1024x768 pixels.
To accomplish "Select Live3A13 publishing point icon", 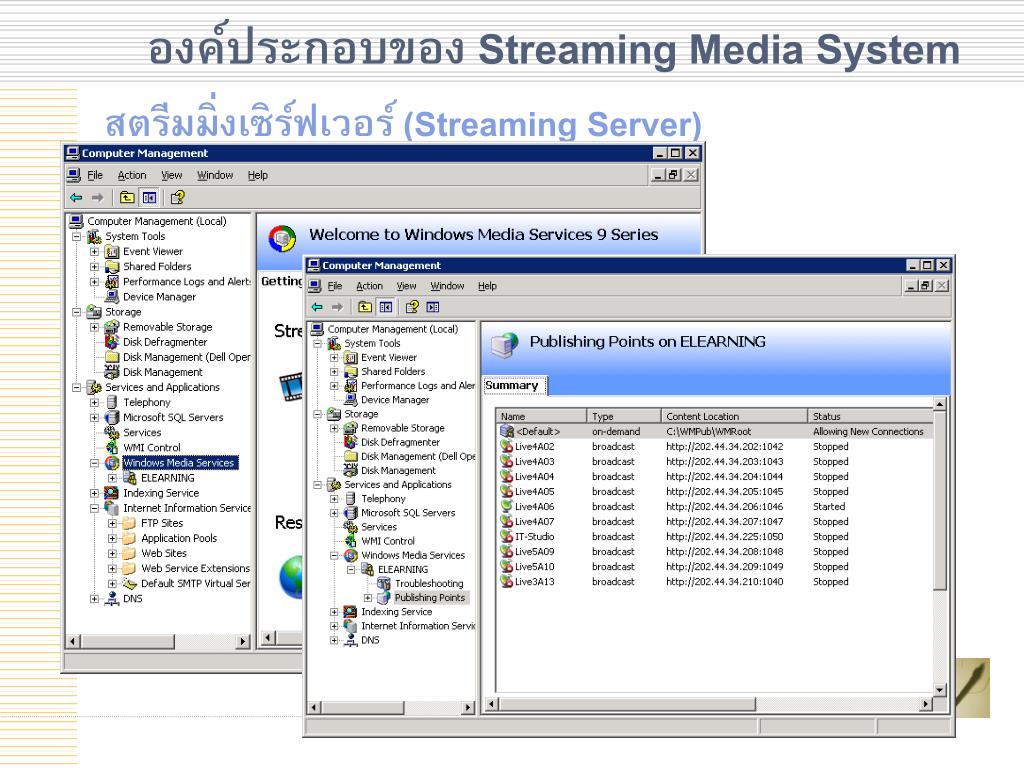I will 506,581.
